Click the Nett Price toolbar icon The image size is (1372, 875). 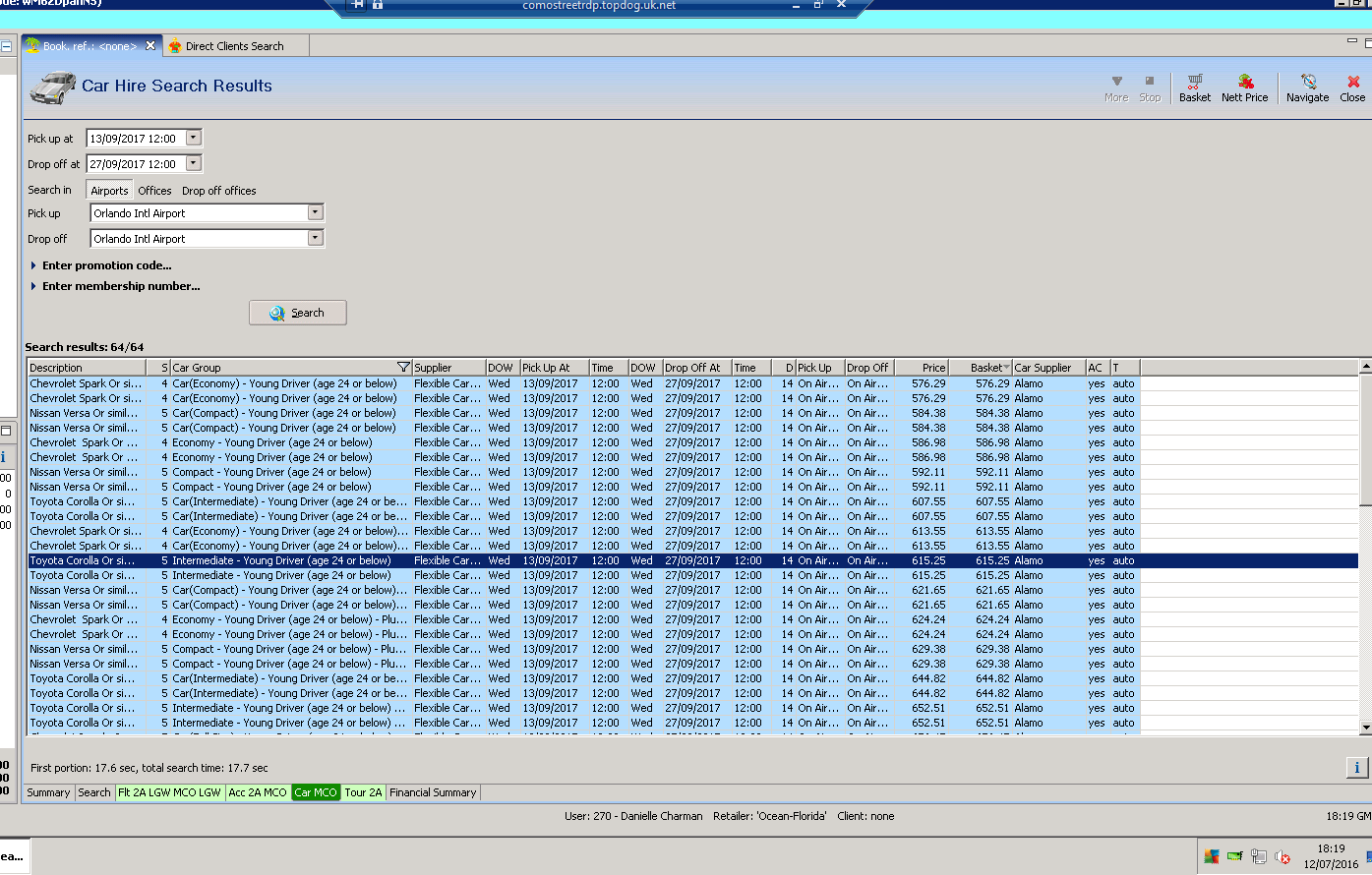[1244, 87]
